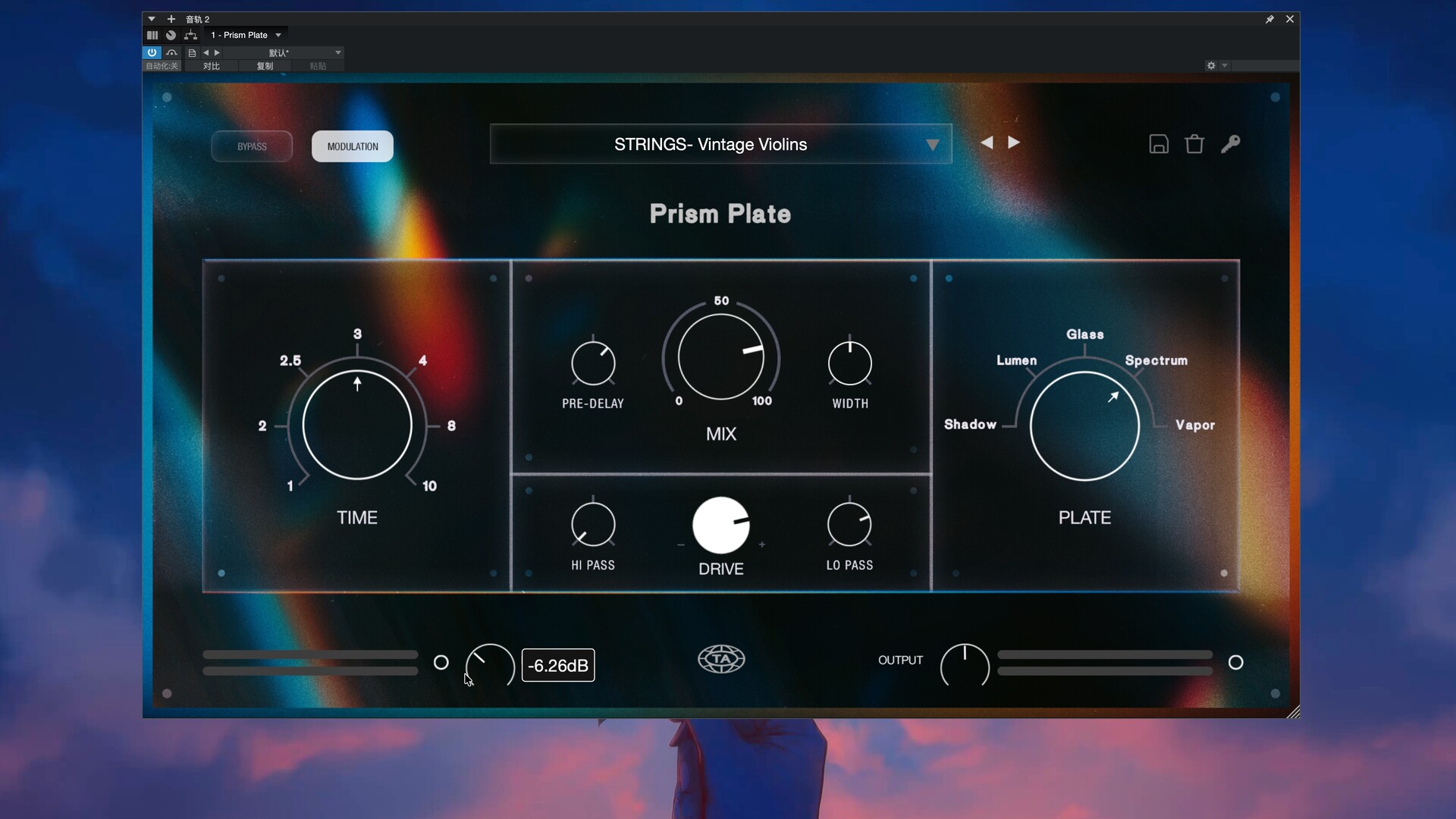Open the Prism Plate preset save icon
The height and width of the screenshot is (819, 1456).
coord(1158,143)
